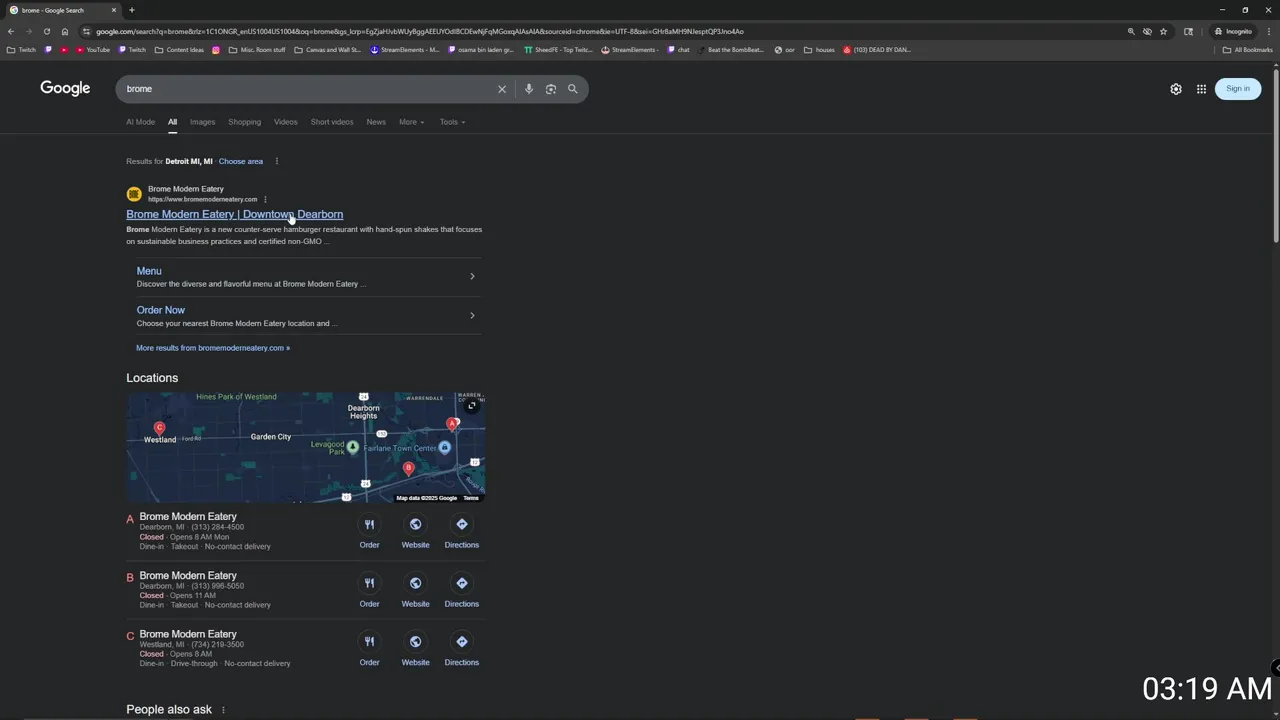Click inside the Google search input field
This screenshot has width=1280, height=720.
310,89
